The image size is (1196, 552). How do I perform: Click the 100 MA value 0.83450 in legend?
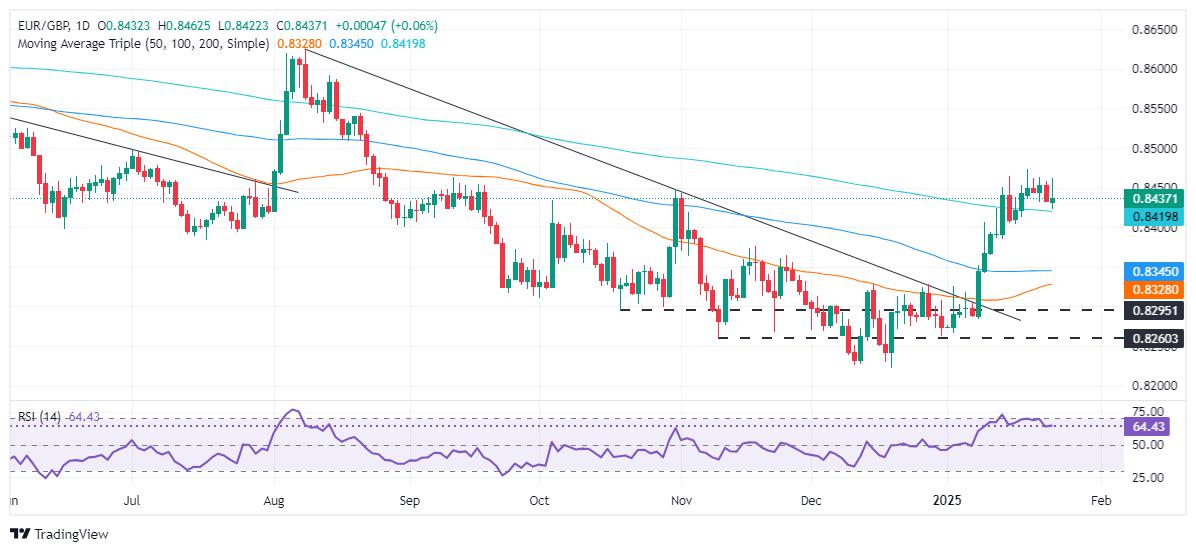(x=350, y=45)
